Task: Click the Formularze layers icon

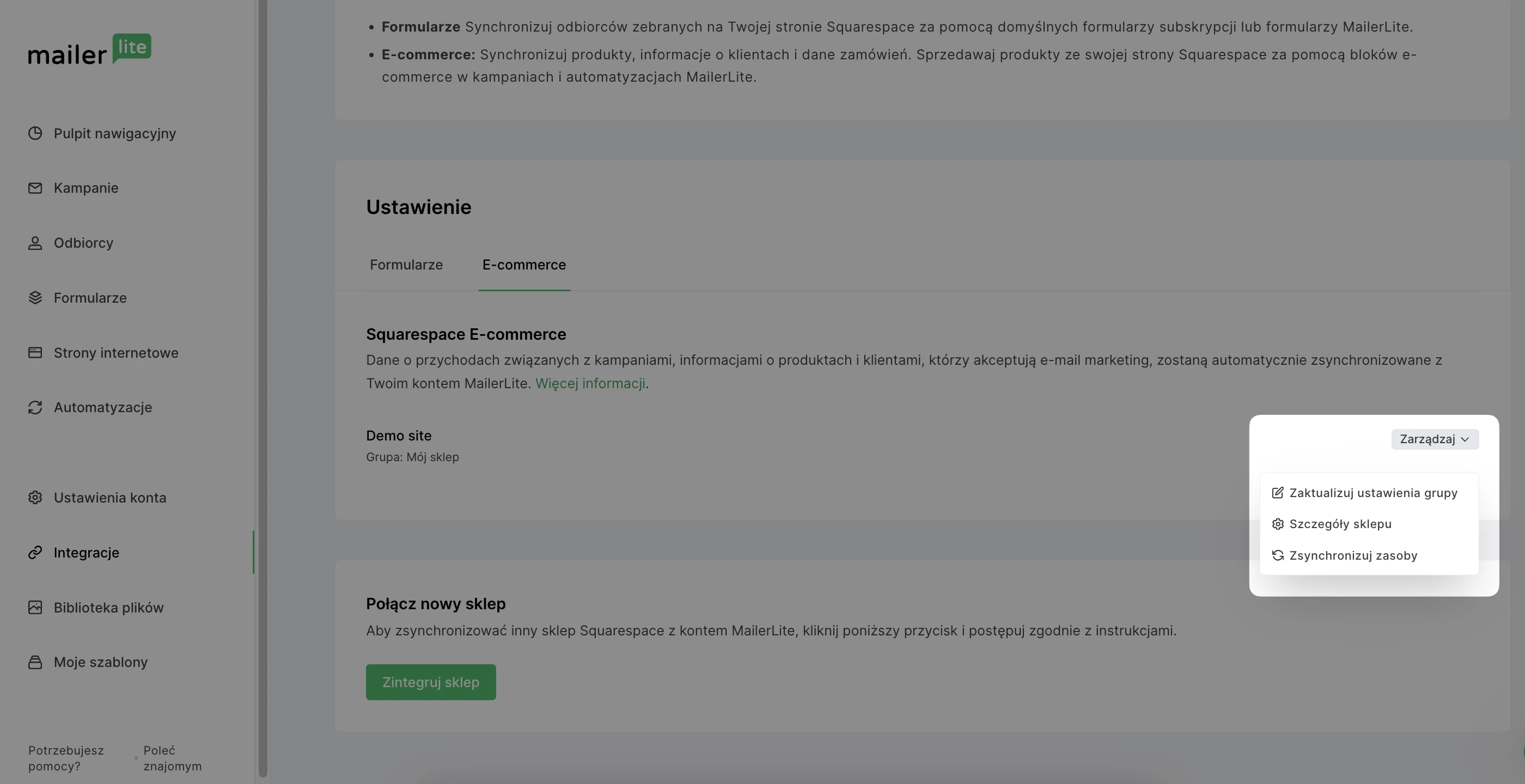Action: [x=35, y=298]
